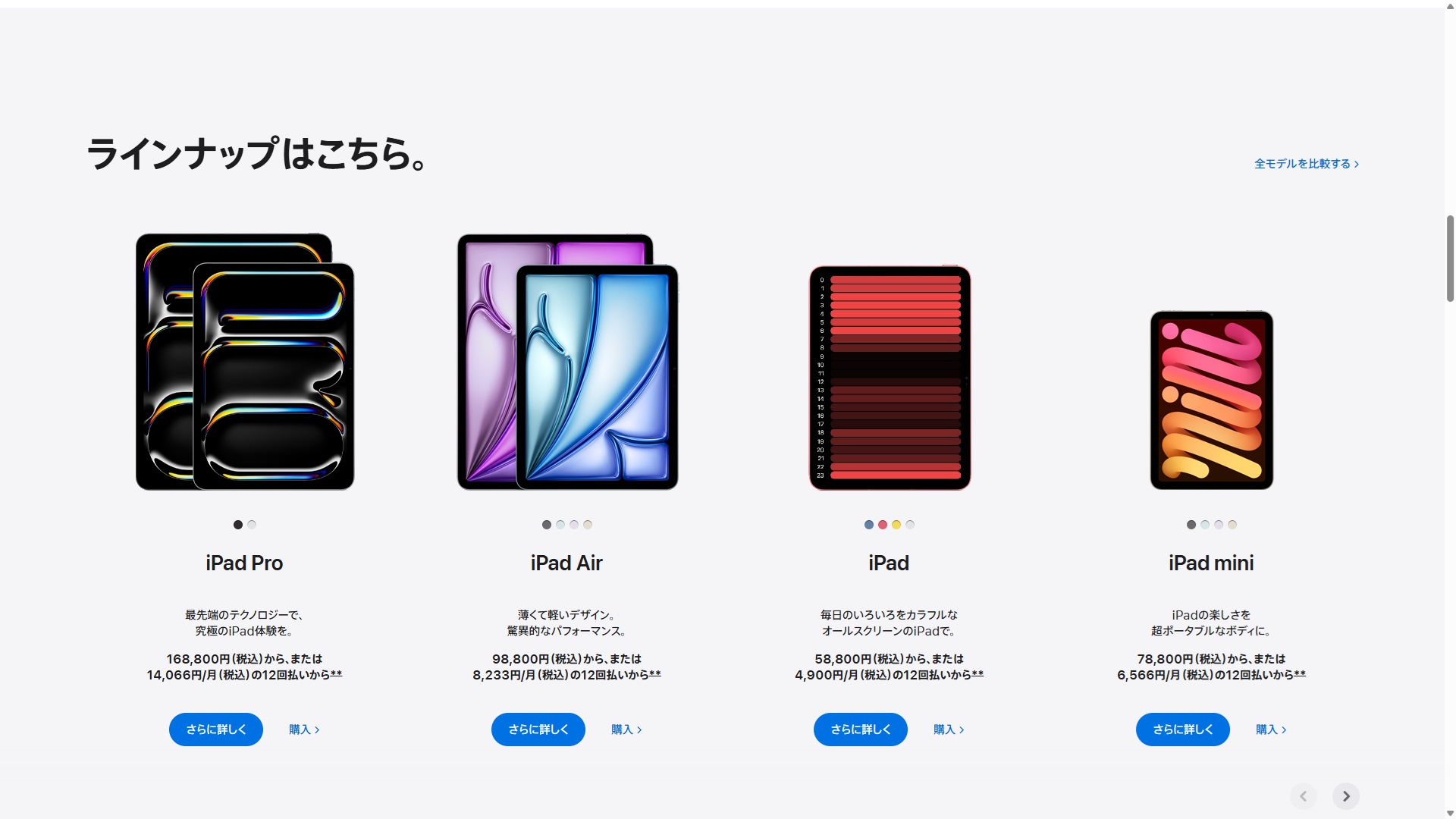Viewport: 1456px width, 819px height.
Task: Select the space black iPad Pro color dot
Action: [x=238, y=525]
